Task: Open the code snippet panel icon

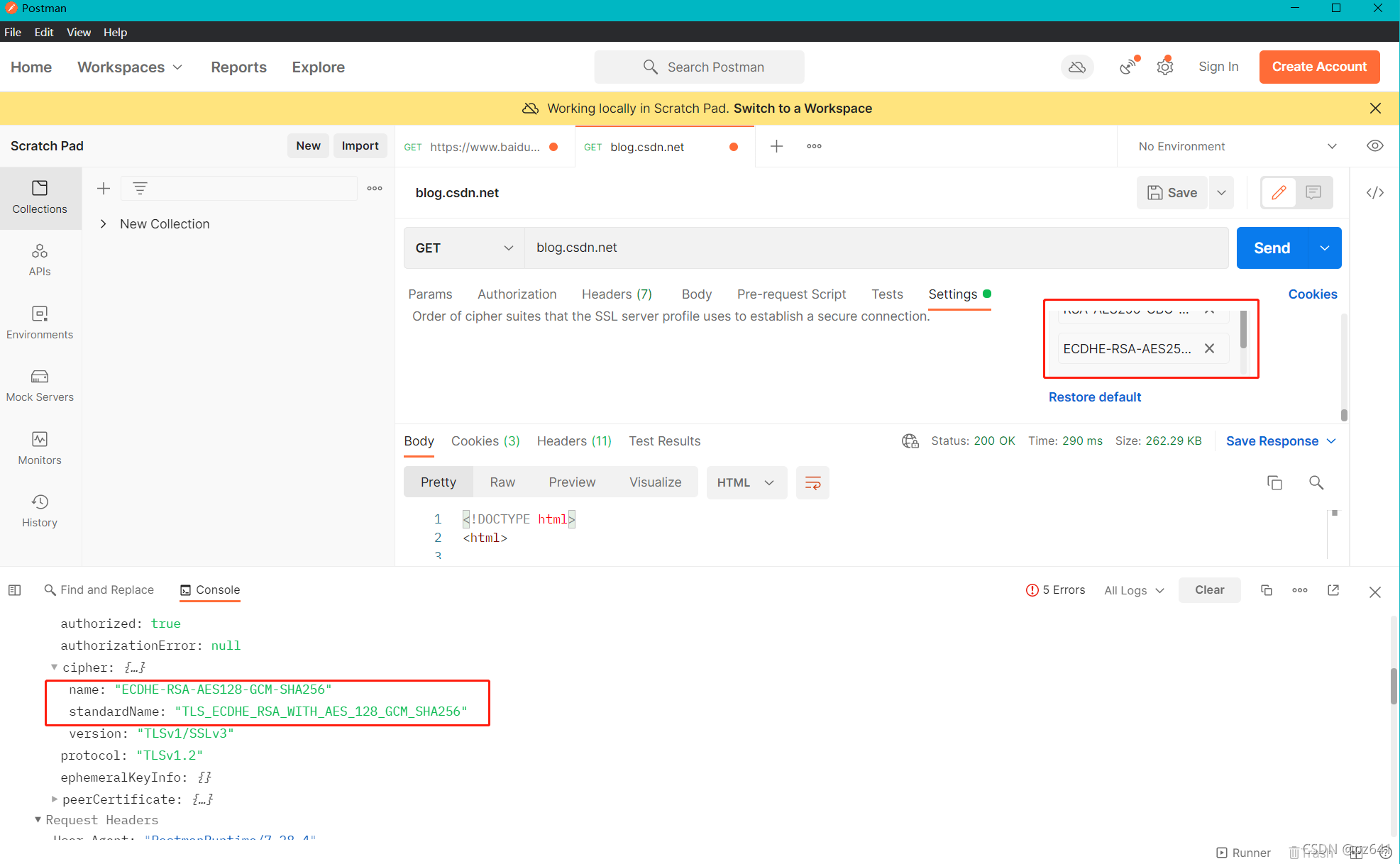Action: pos(1374,193)
